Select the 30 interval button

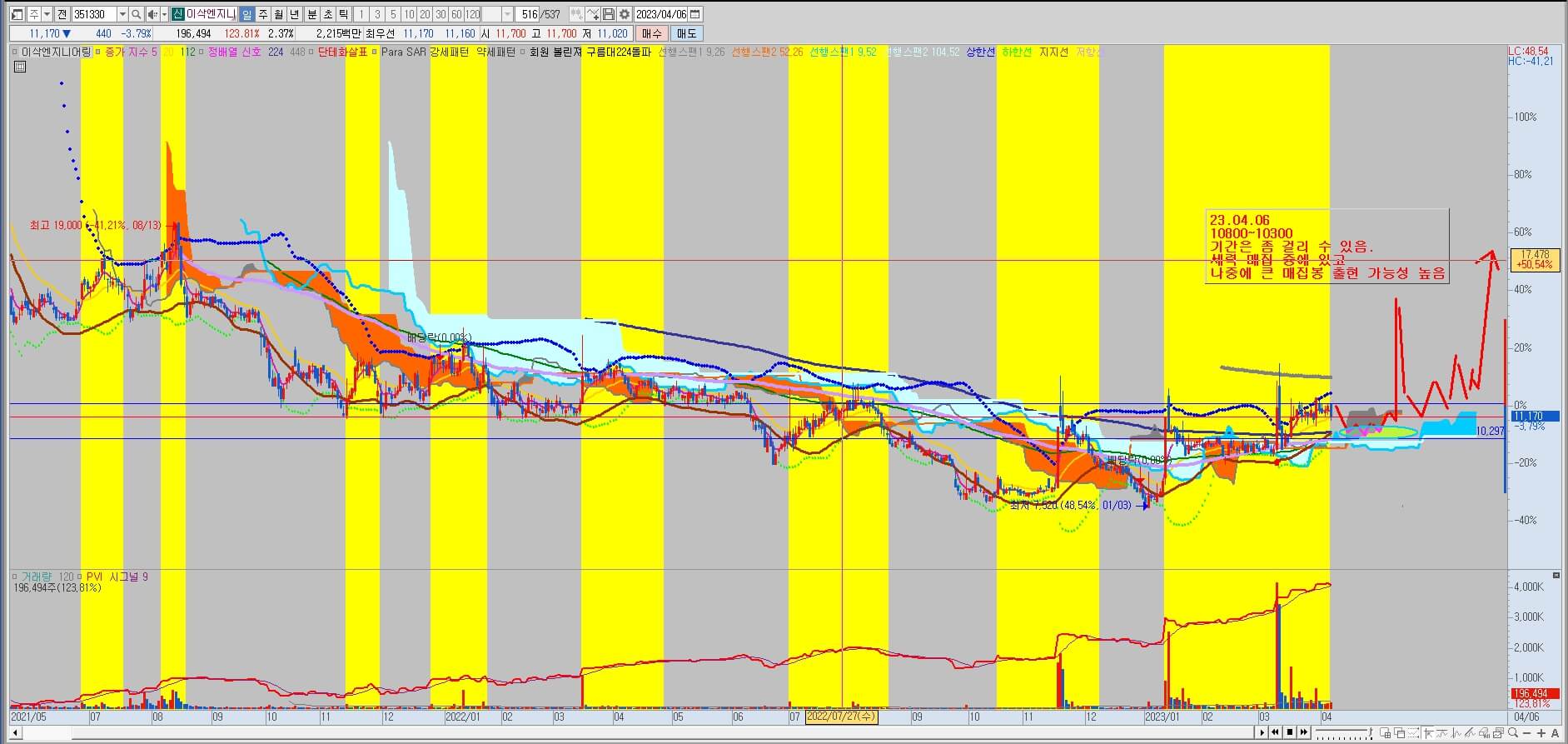point(441,14)
